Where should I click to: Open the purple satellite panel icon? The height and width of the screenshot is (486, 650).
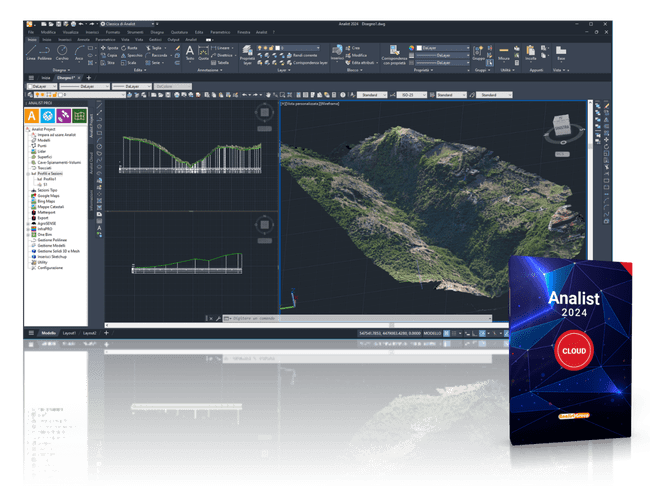[63, 116]
